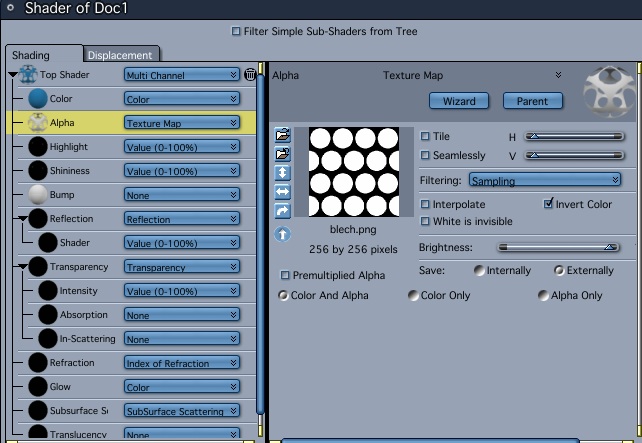642x443 pixels.
Task: Enable Premultiplied Alpha checkbox
Action: (x=285, y=275)
